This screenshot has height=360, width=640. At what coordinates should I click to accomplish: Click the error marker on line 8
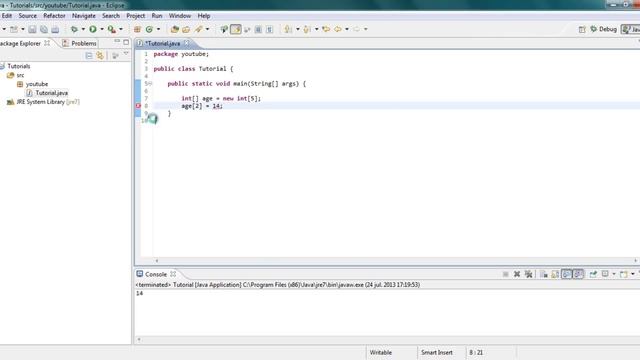click(138, 106)
